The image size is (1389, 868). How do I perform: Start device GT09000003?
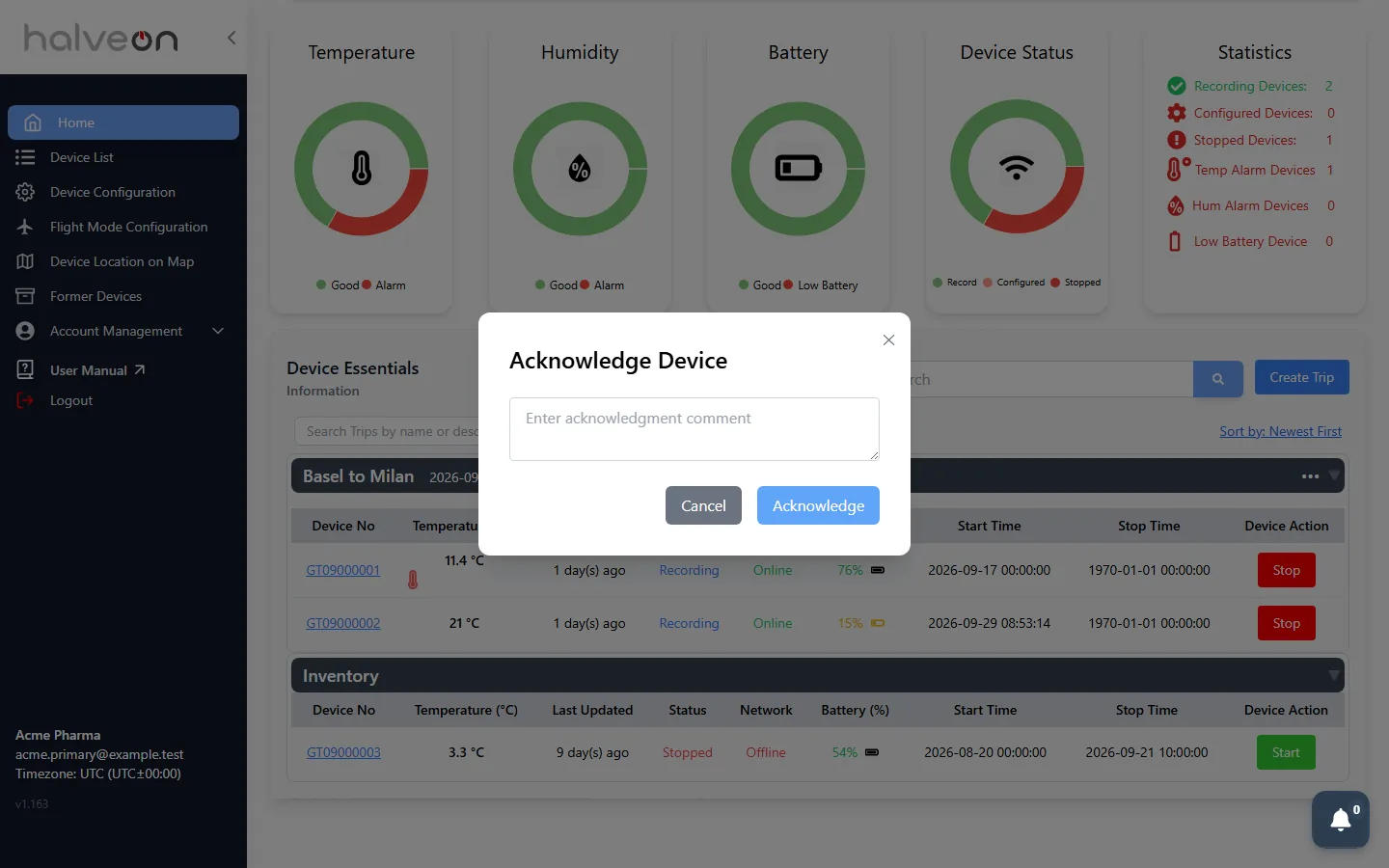tap(1286, 752)
